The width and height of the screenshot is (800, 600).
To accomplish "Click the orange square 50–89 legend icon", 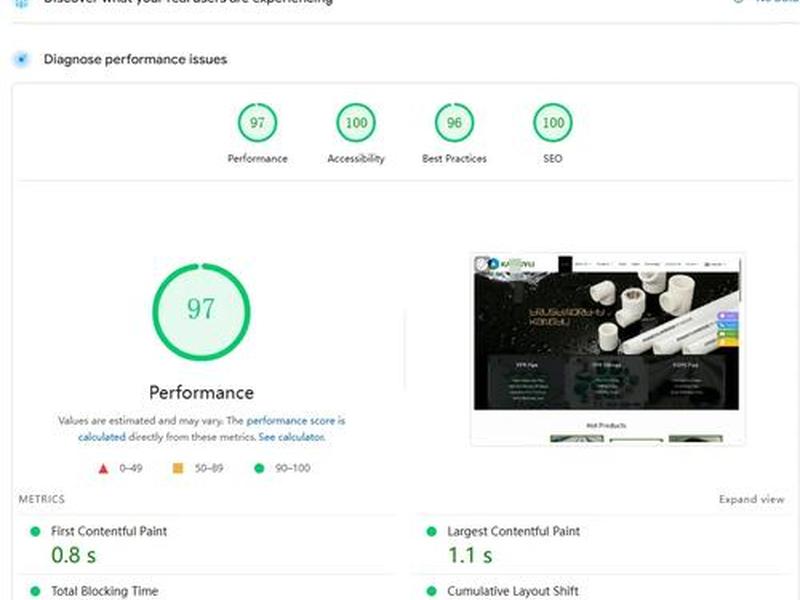I will tap(178, 468).
